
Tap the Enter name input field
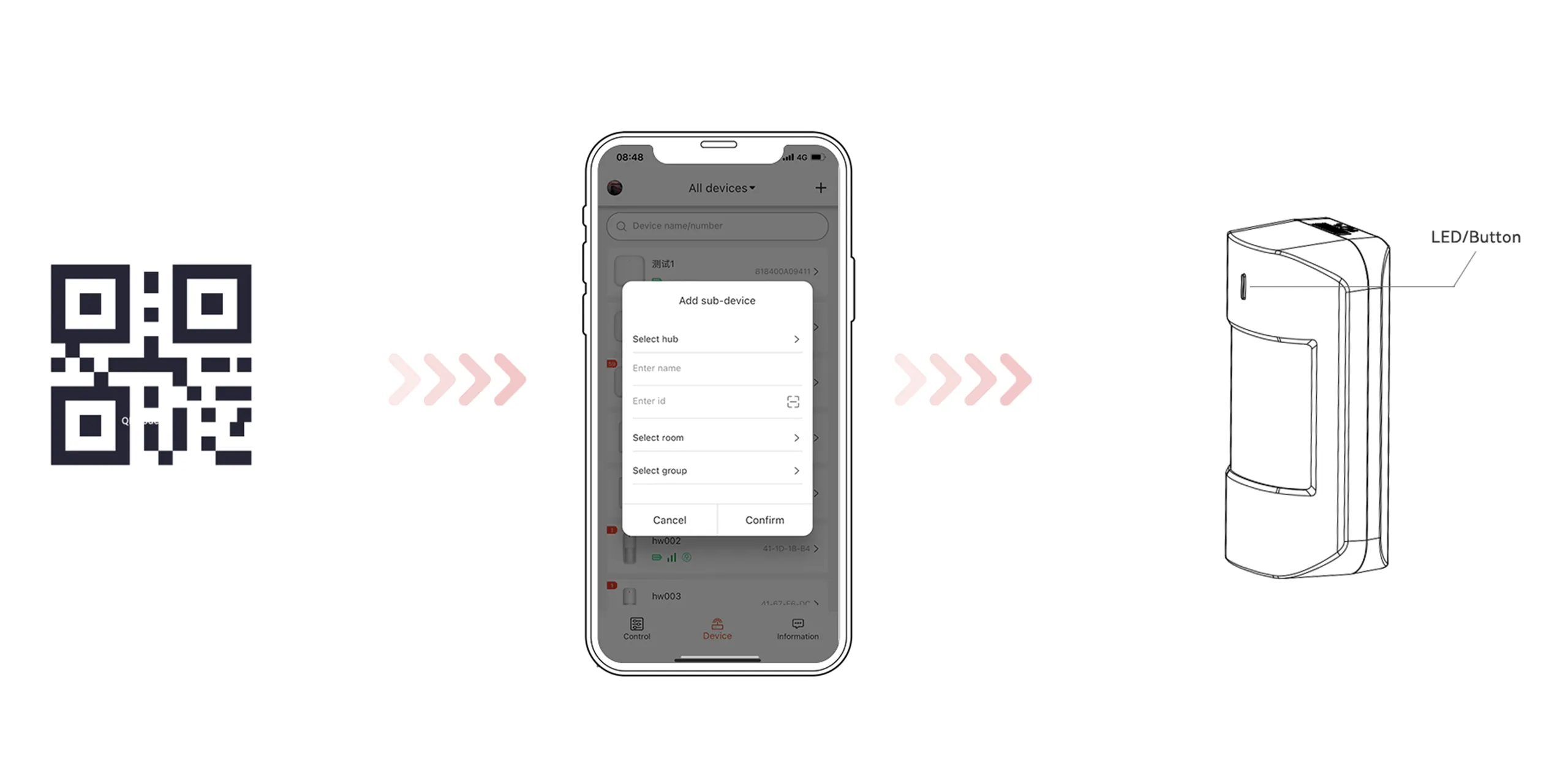[x=715, y=369]
